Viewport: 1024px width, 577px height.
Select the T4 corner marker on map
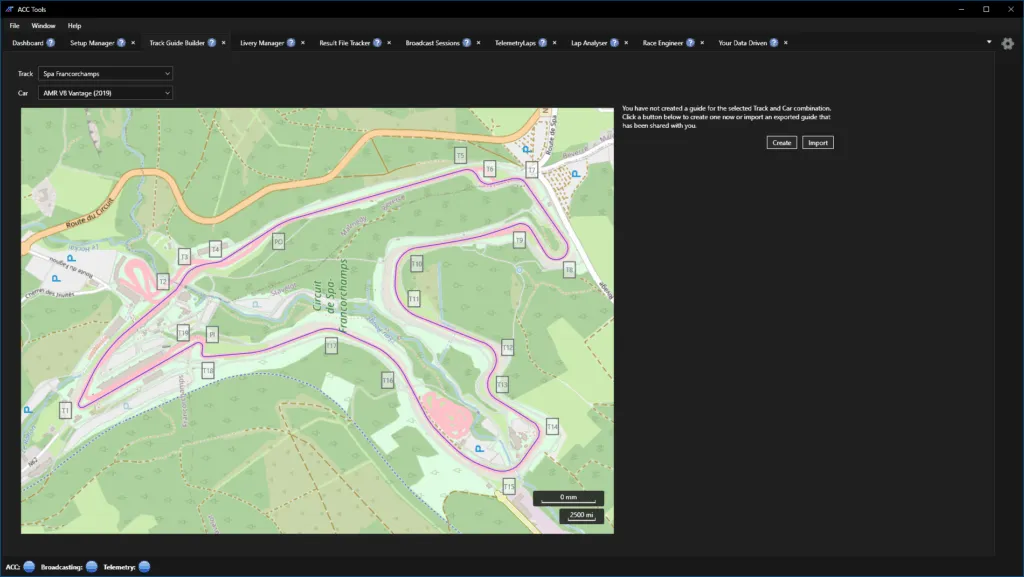point(216,249)
